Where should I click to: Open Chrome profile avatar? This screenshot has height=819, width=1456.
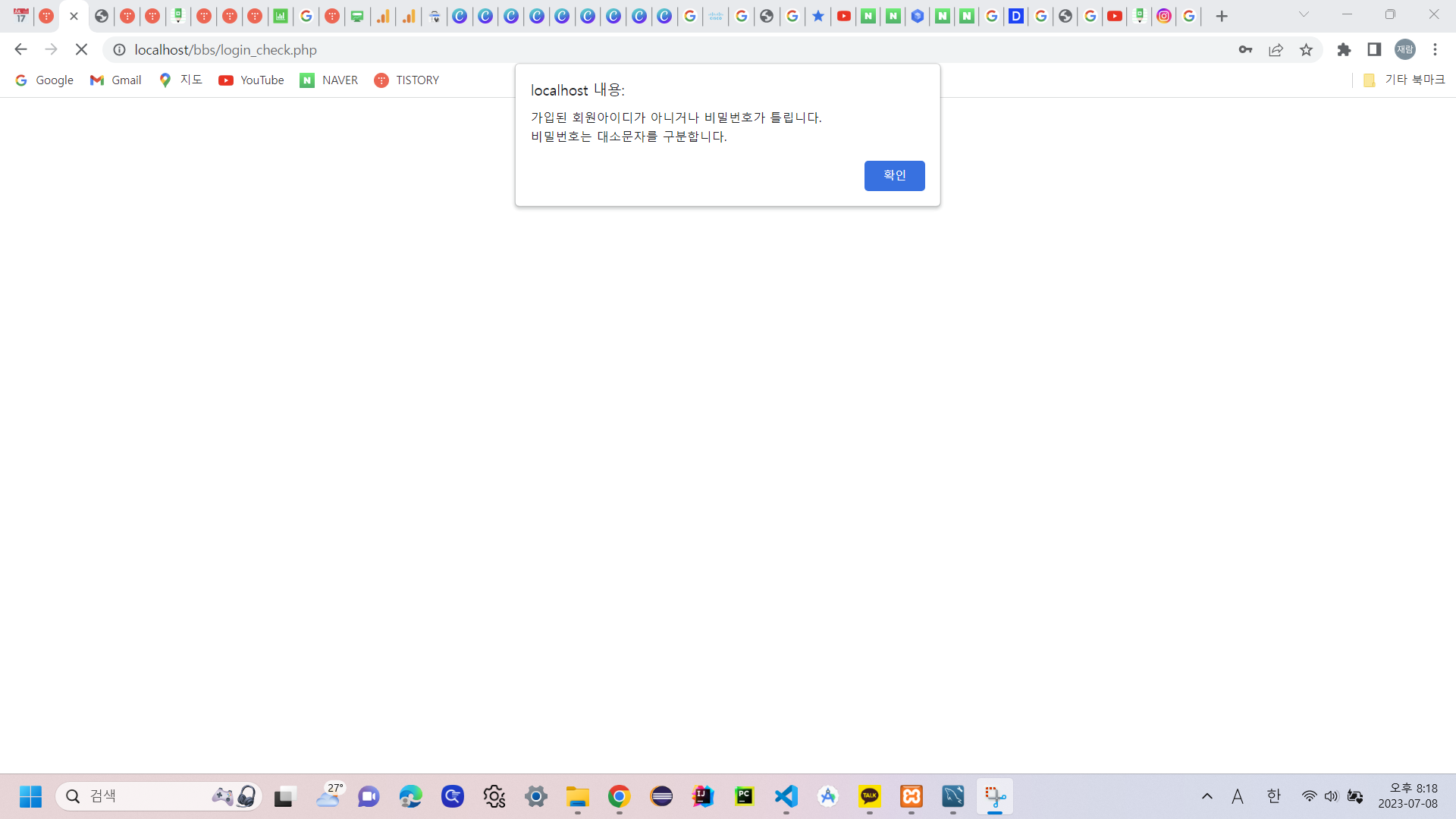click(1405, 49)
